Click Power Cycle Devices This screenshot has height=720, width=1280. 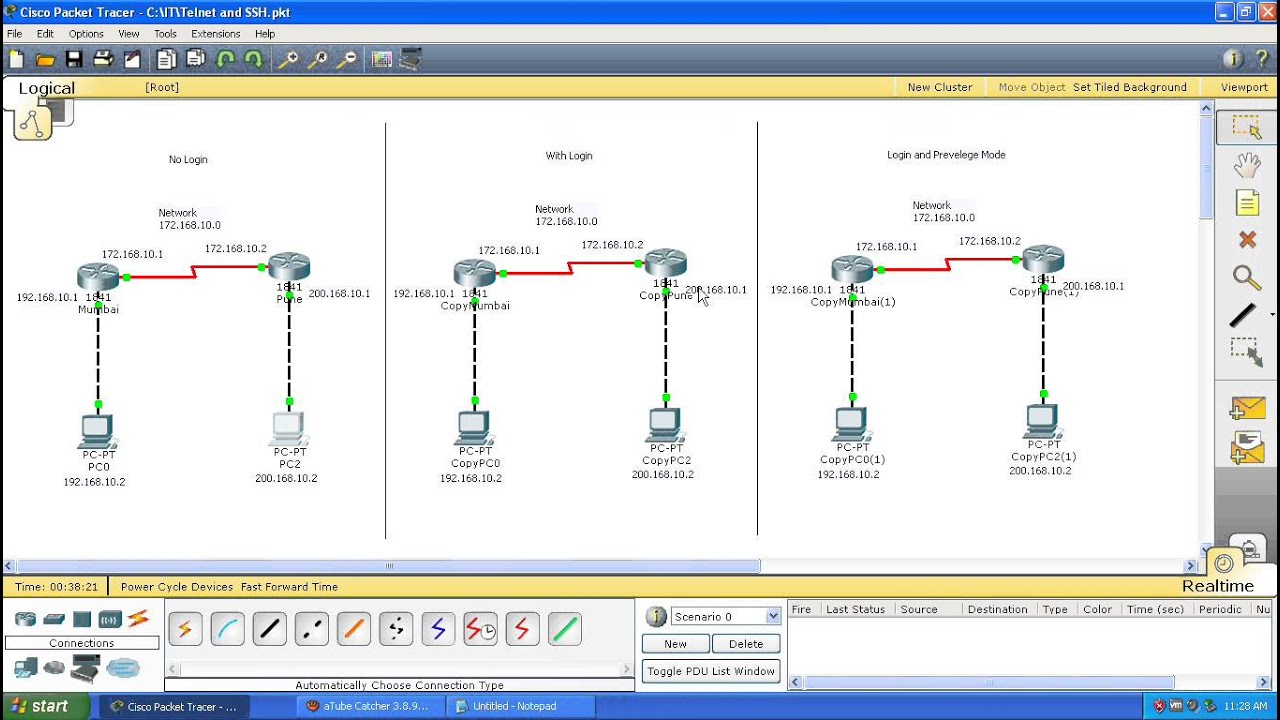[x=177, y=587]
